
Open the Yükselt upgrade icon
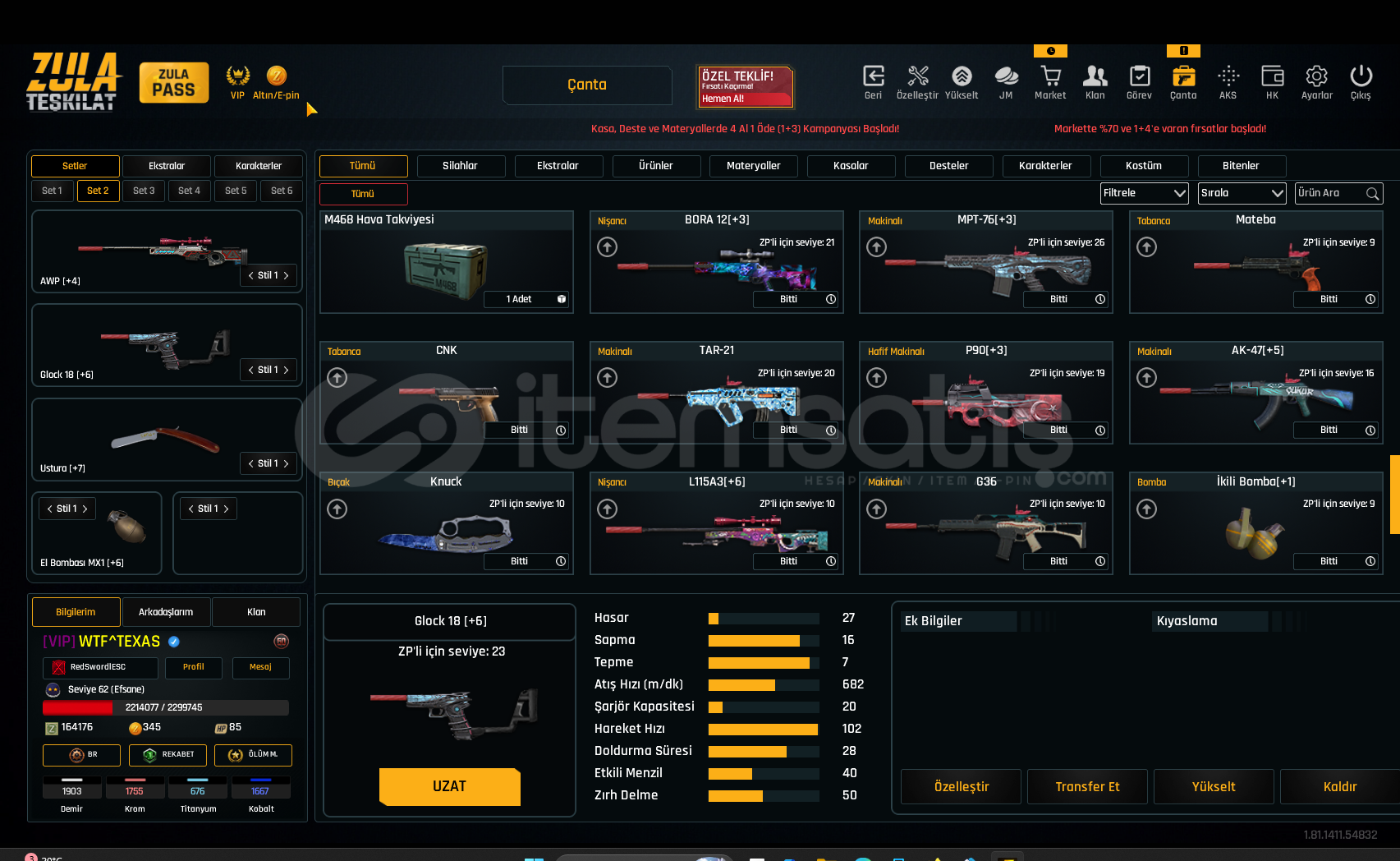[962, 76]
